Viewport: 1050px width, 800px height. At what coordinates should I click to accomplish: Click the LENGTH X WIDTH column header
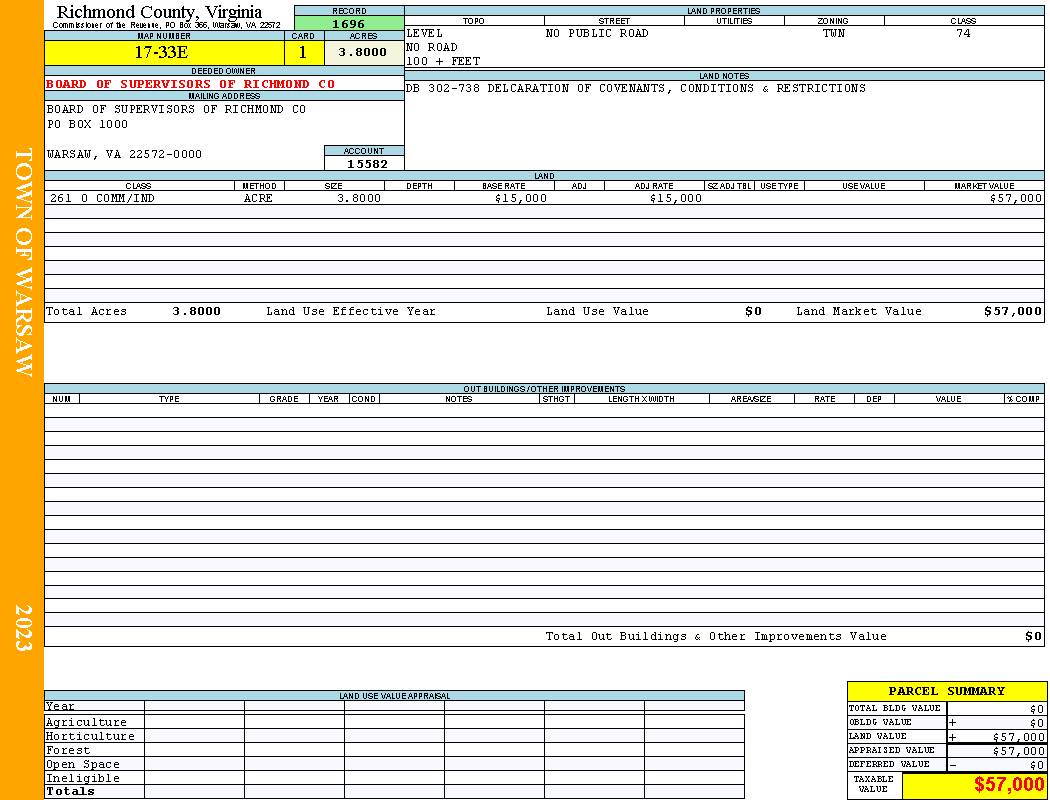click(x=642, y=399)
